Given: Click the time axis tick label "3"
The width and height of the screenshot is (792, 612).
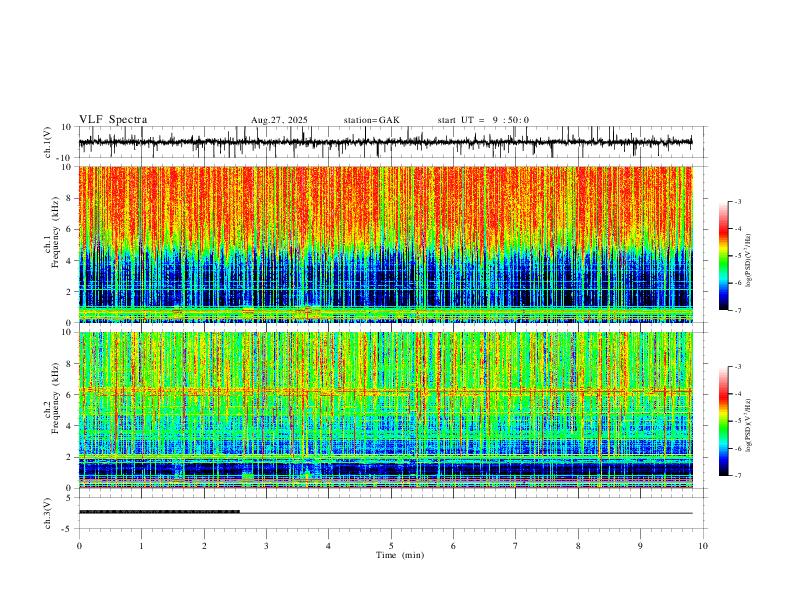Looking at the screenshot, I should 266,546.
